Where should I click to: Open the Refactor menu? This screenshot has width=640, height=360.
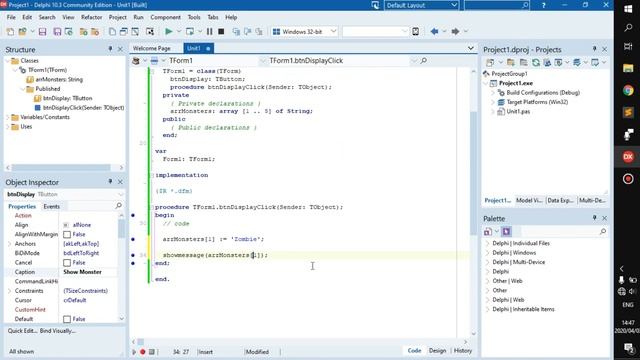[91, 17]
